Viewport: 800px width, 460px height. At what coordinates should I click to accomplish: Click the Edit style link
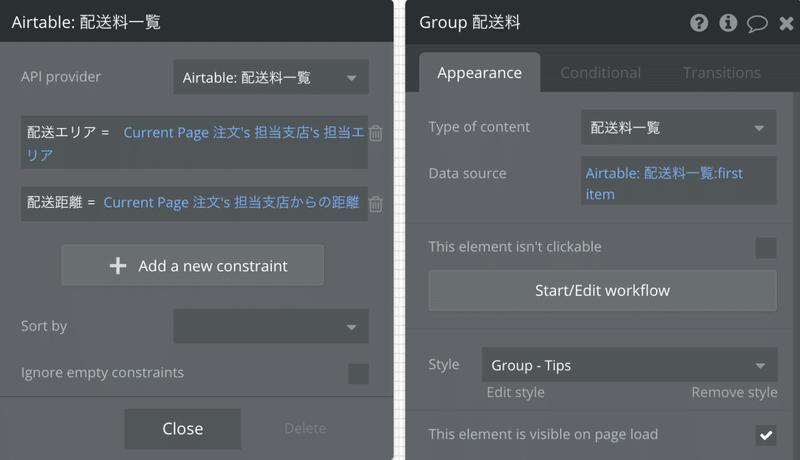point(515,393)
